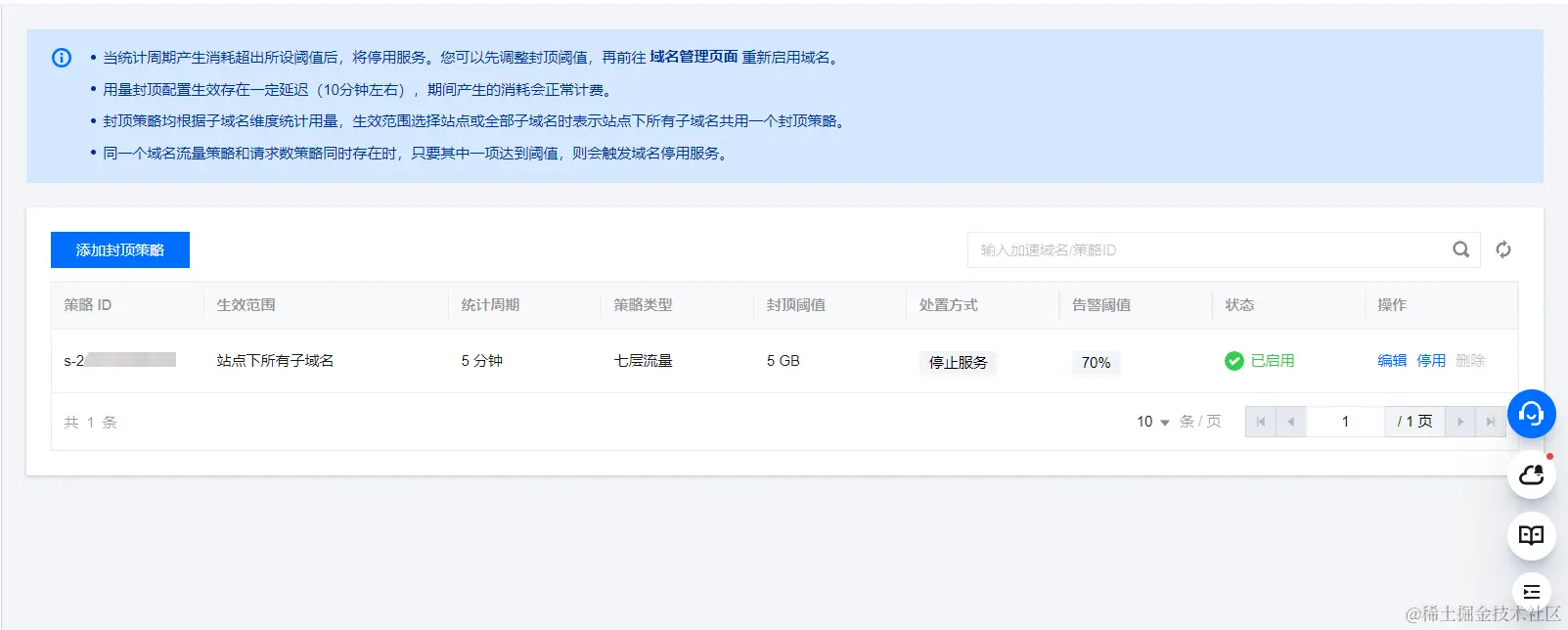Image resolution: width=1568 pixels, height=630 pixels.
Task: Click the 七层流量 type cell
Action: 644,360
